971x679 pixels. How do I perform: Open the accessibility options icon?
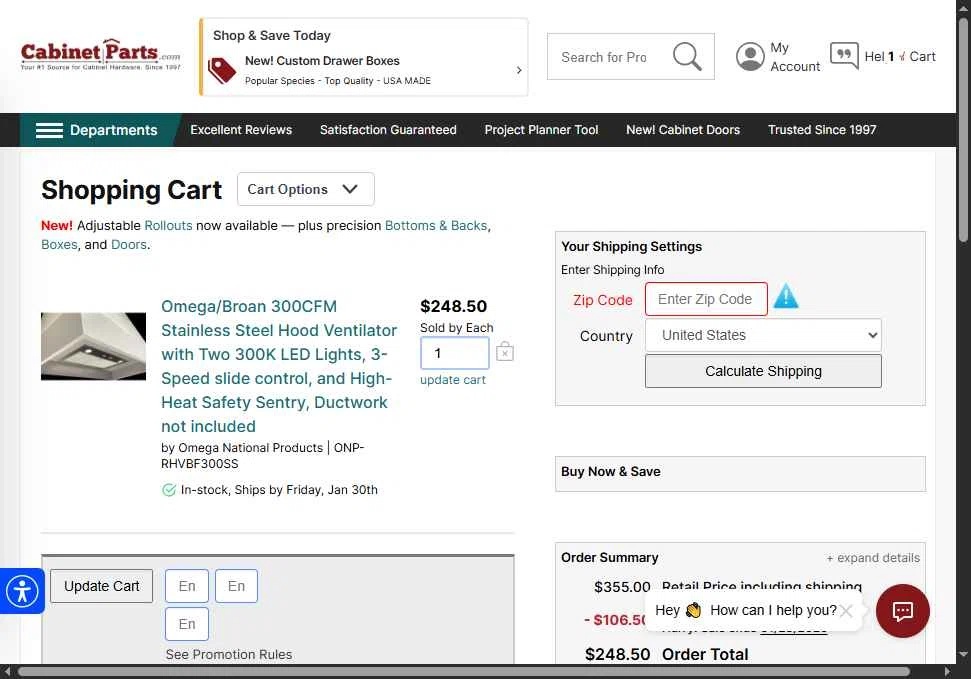click(22, 591)
